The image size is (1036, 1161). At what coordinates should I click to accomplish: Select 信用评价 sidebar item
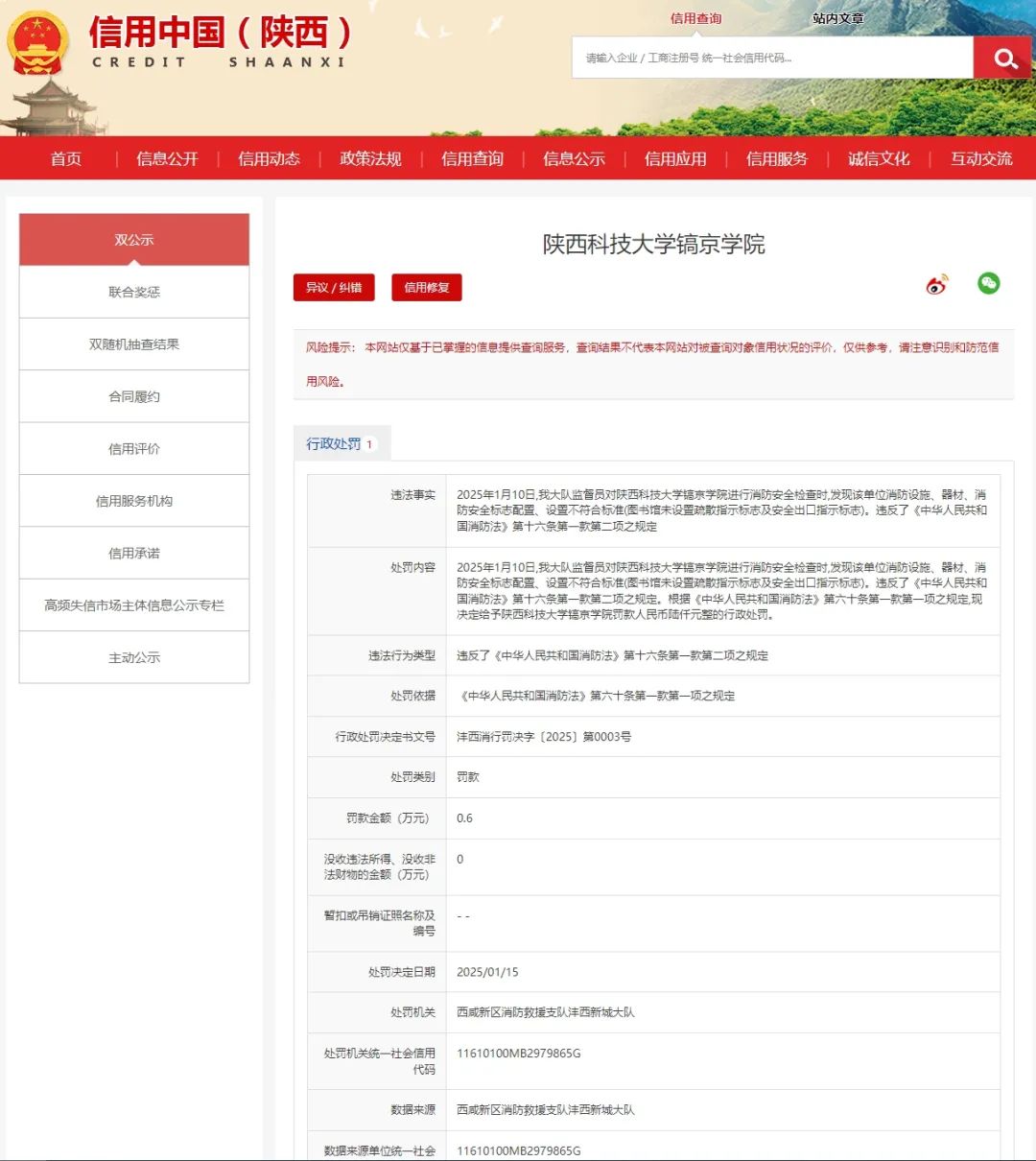[134, 448]
